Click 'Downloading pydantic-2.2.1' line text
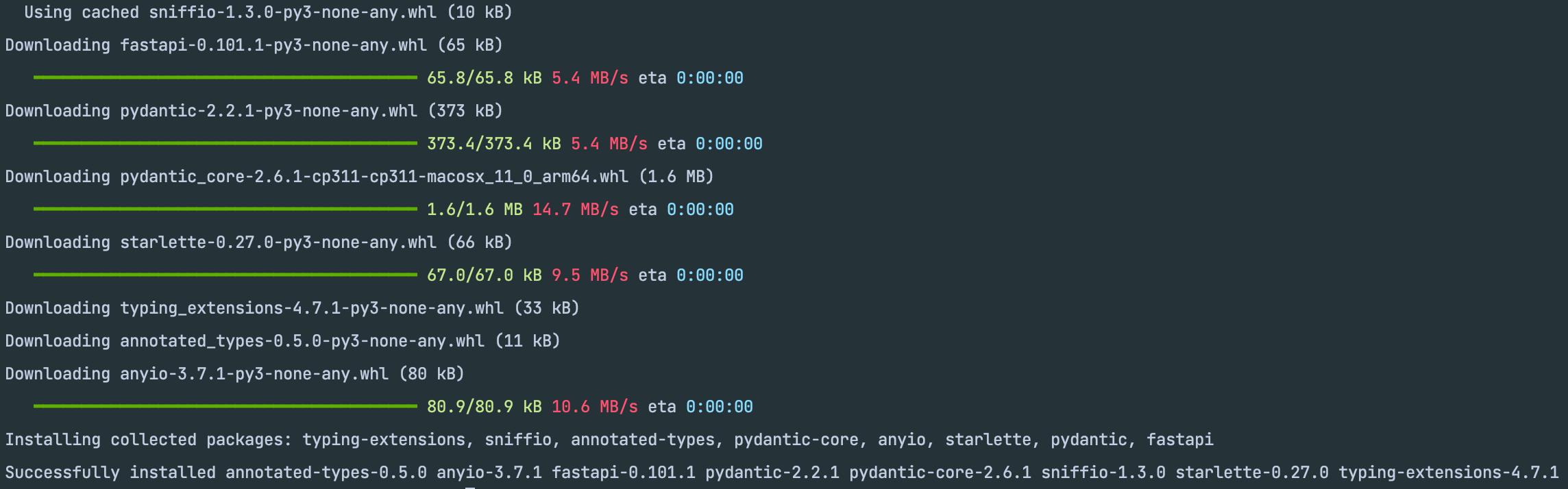This screenshot has width=1568, height=489. point(254,111)
